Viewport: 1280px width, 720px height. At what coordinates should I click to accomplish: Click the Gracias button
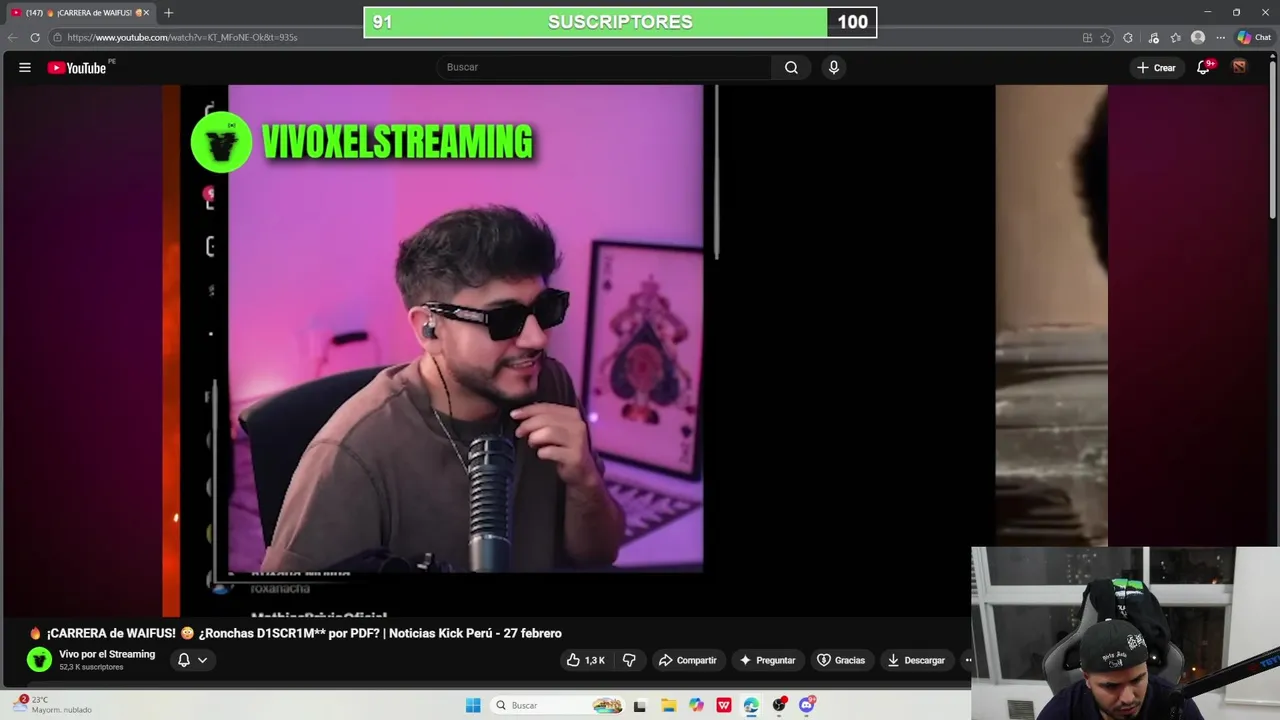(x=841, y=660)
